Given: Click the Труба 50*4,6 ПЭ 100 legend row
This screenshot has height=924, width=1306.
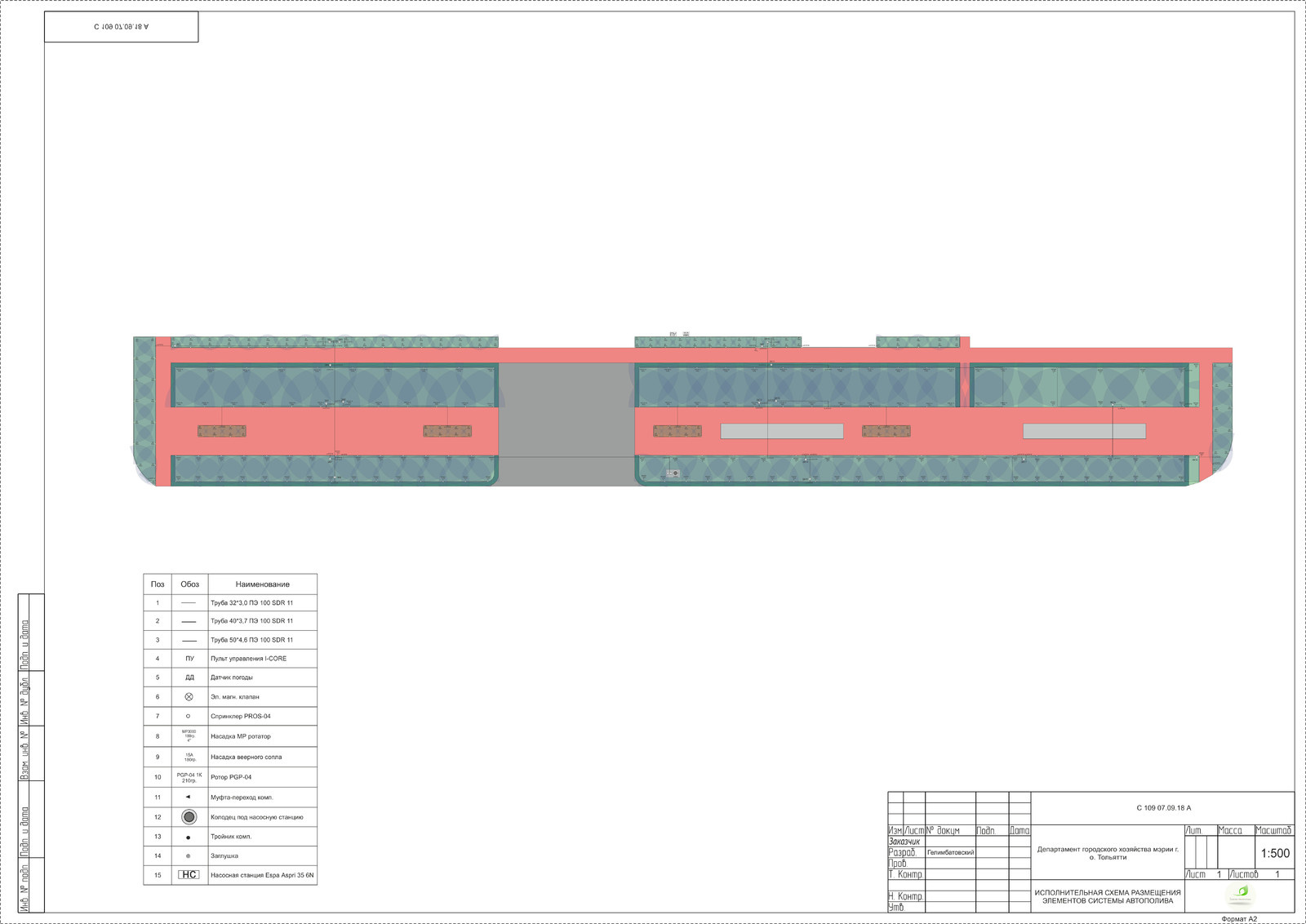Looking at the screenshot, I should point(251,640).
